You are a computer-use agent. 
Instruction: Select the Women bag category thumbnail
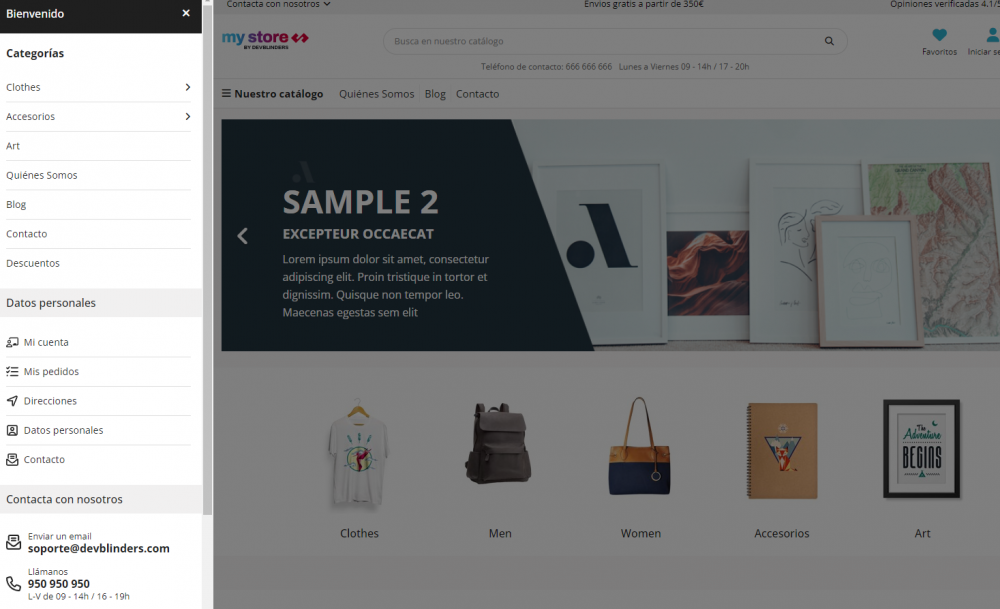coord(640,448)
